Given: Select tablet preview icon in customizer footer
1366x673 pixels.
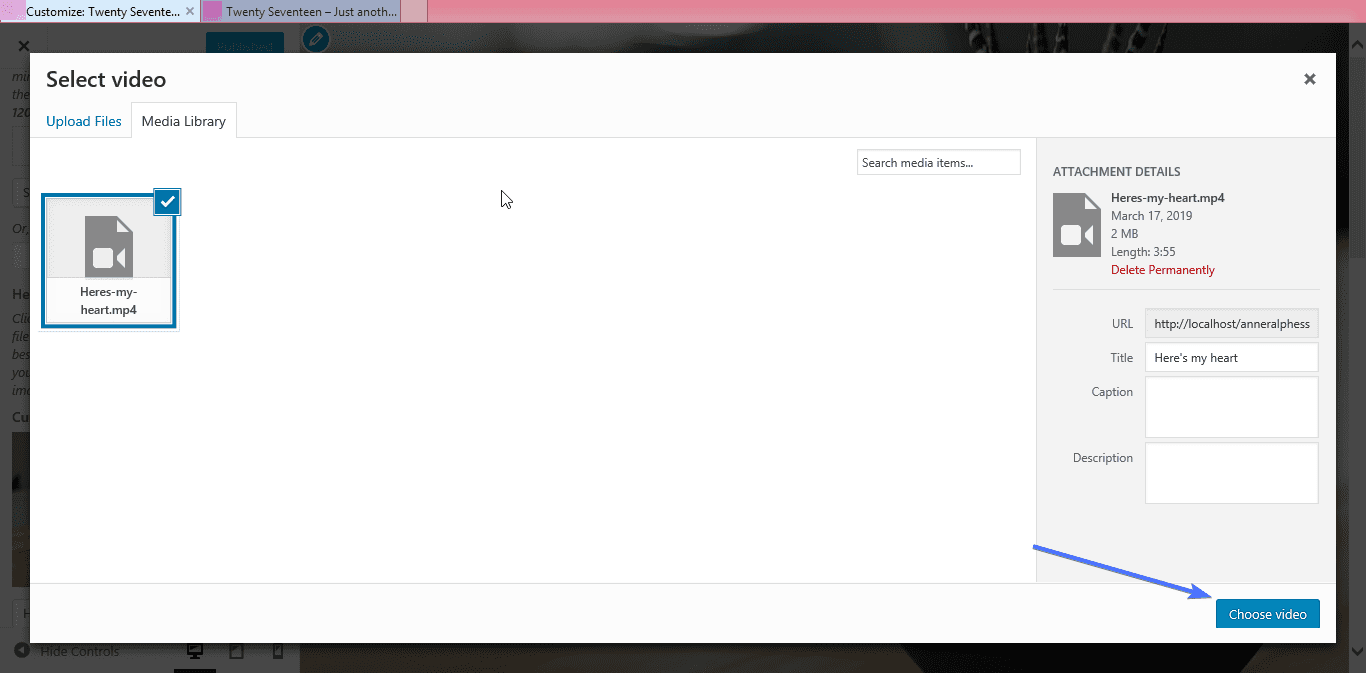Looking at the screenshot, I should (236, 651).
